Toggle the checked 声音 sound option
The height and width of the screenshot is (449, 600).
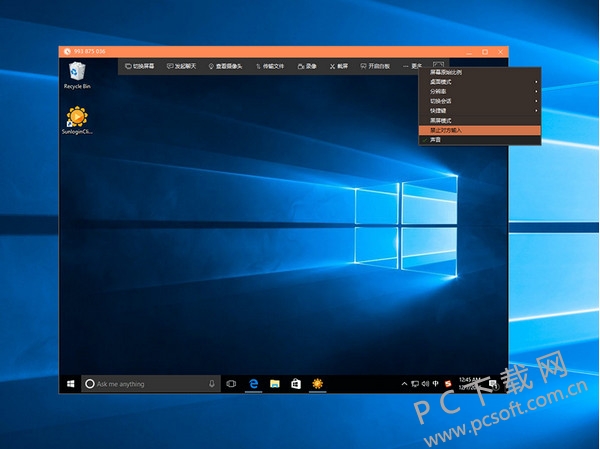tap(480, 140)
